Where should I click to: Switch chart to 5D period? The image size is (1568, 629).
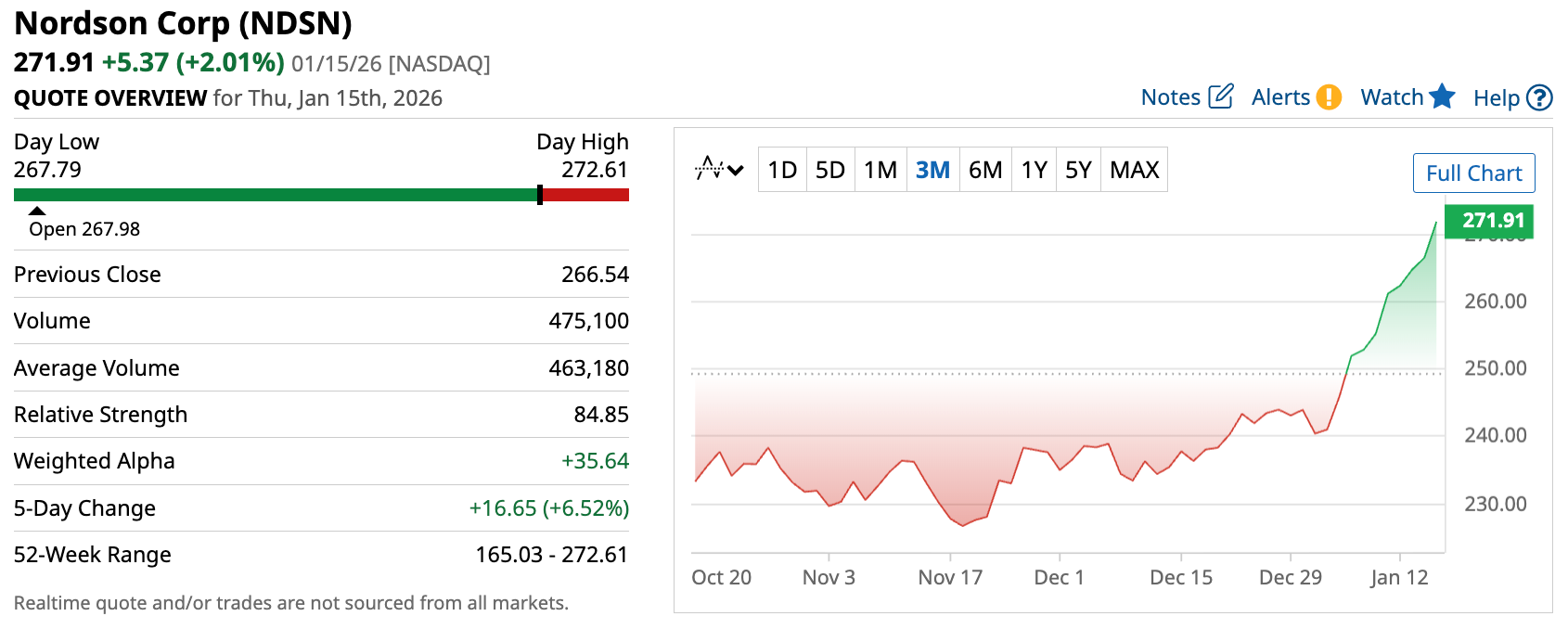coord(829,170)
